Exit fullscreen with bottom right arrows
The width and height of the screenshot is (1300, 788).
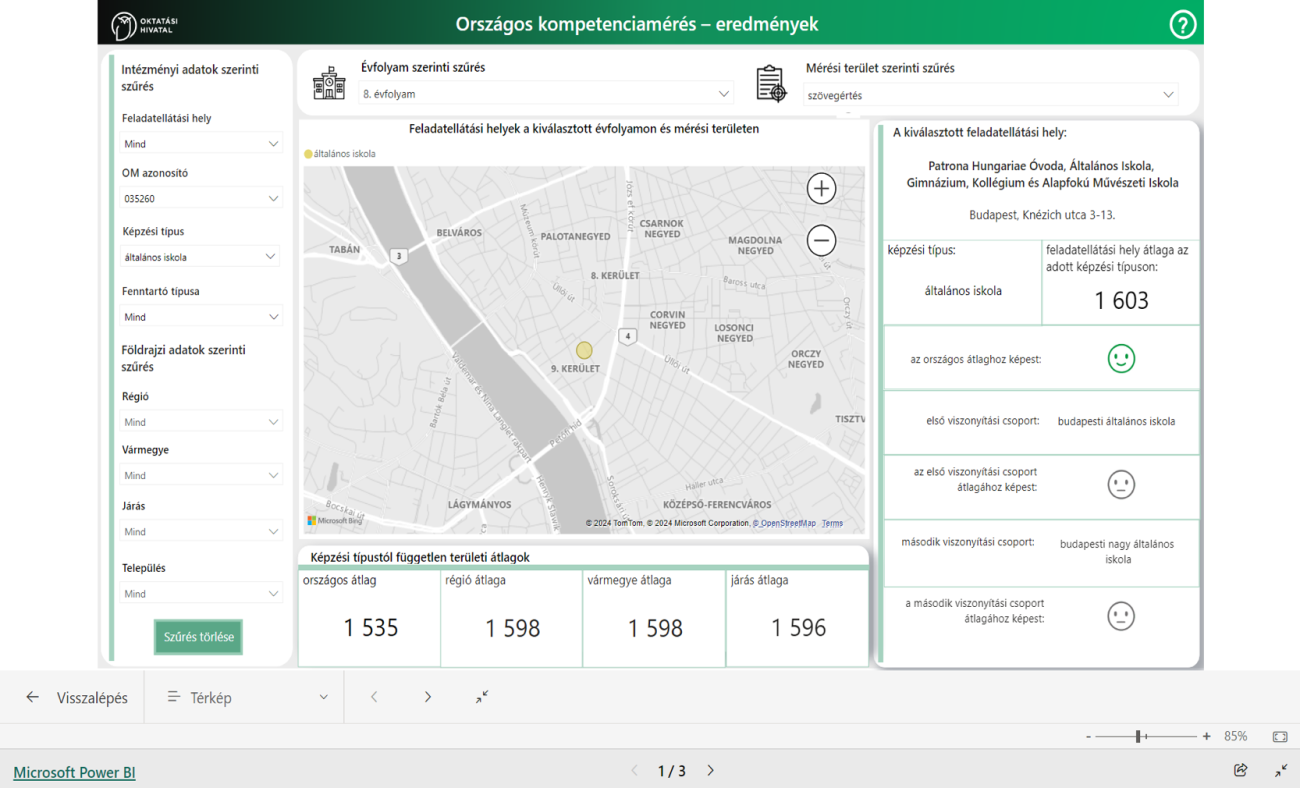pyautogui.click(x=1281, y=770)
